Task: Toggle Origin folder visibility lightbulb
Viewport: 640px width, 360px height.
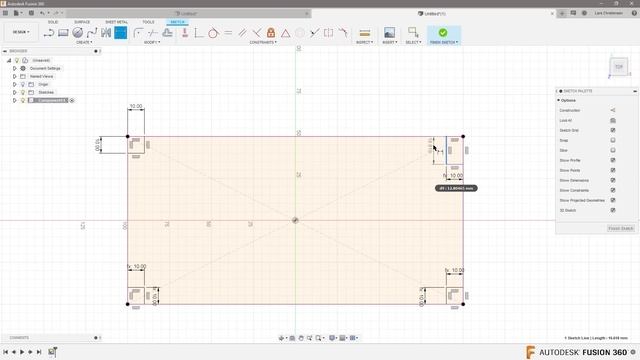Action: [23, 84]
